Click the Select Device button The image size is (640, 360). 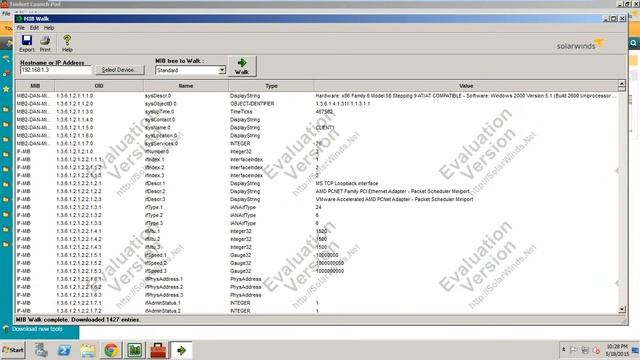[120, 70]
